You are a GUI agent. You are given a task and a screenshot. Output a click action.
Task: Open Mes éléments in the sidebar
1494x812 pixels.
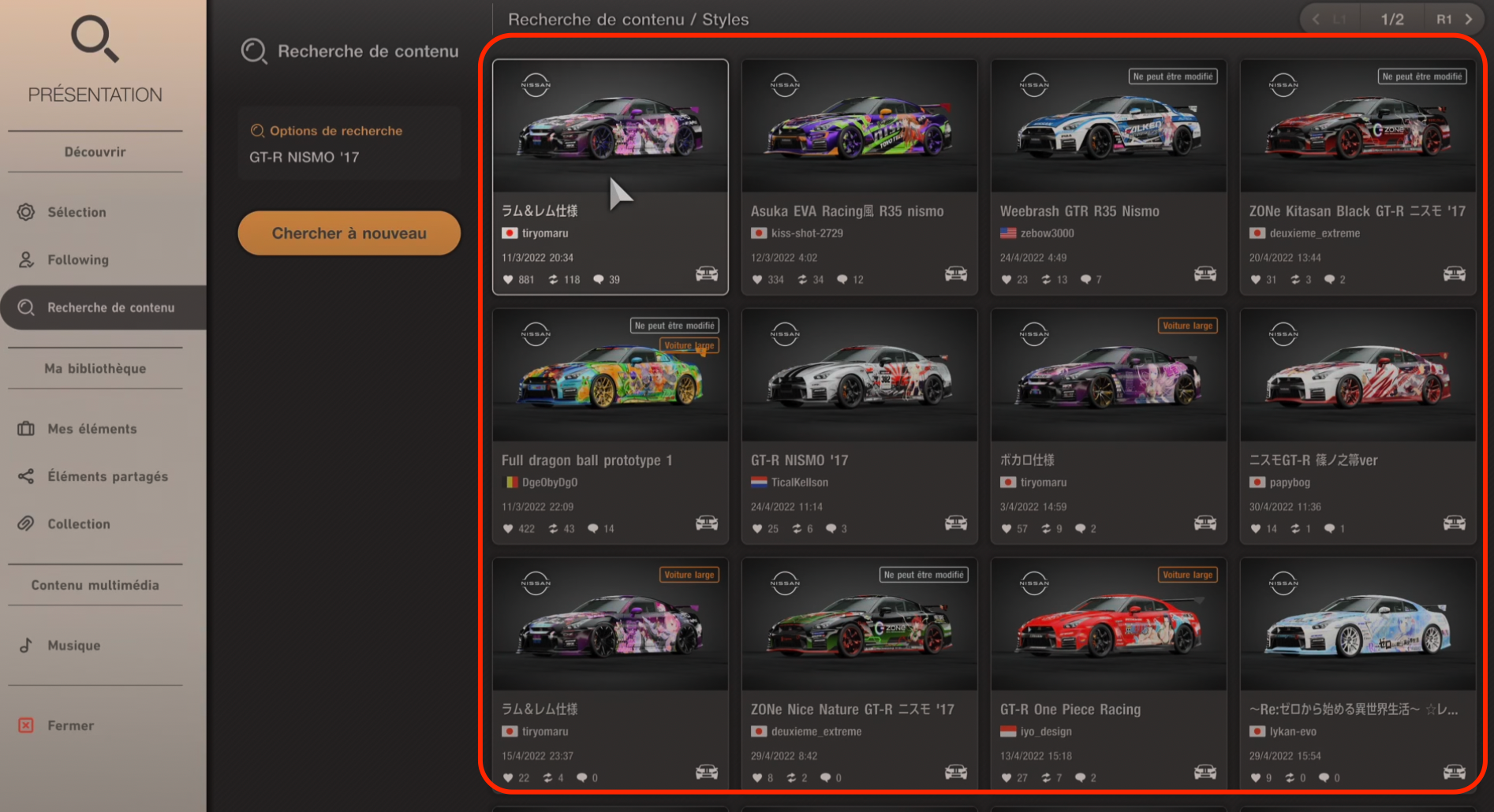point(92,429)
